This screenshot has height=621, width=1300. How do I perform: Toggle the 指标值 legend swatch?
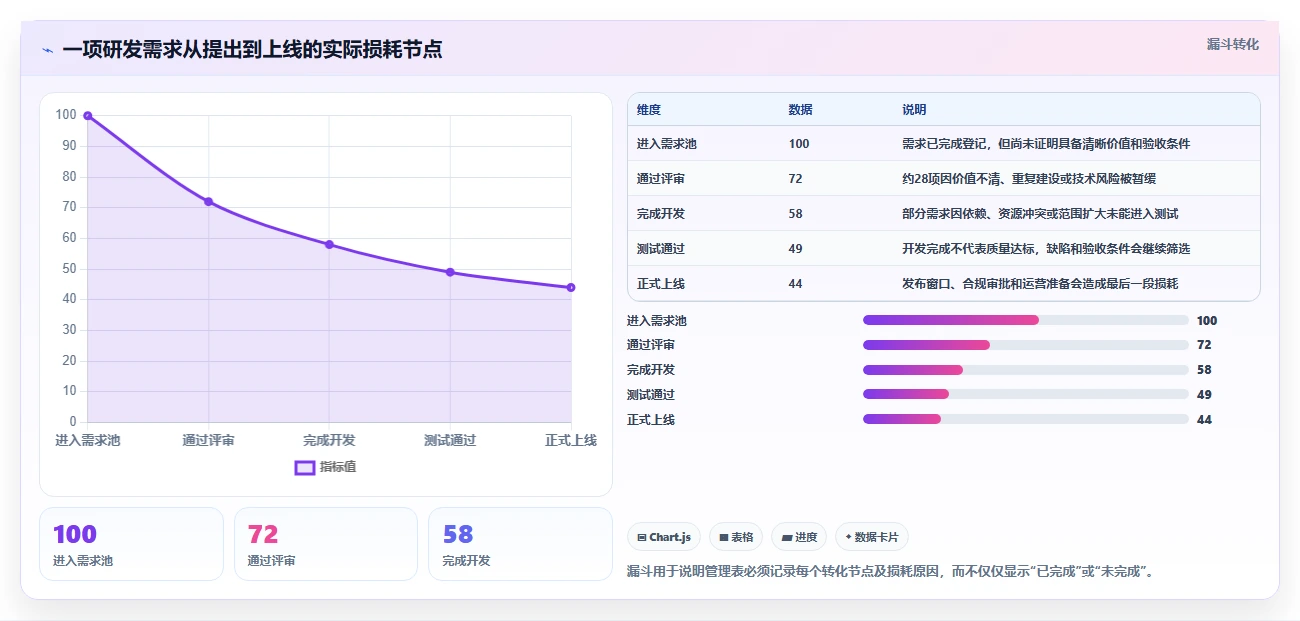pyautogui.click(x=305, y=467)
